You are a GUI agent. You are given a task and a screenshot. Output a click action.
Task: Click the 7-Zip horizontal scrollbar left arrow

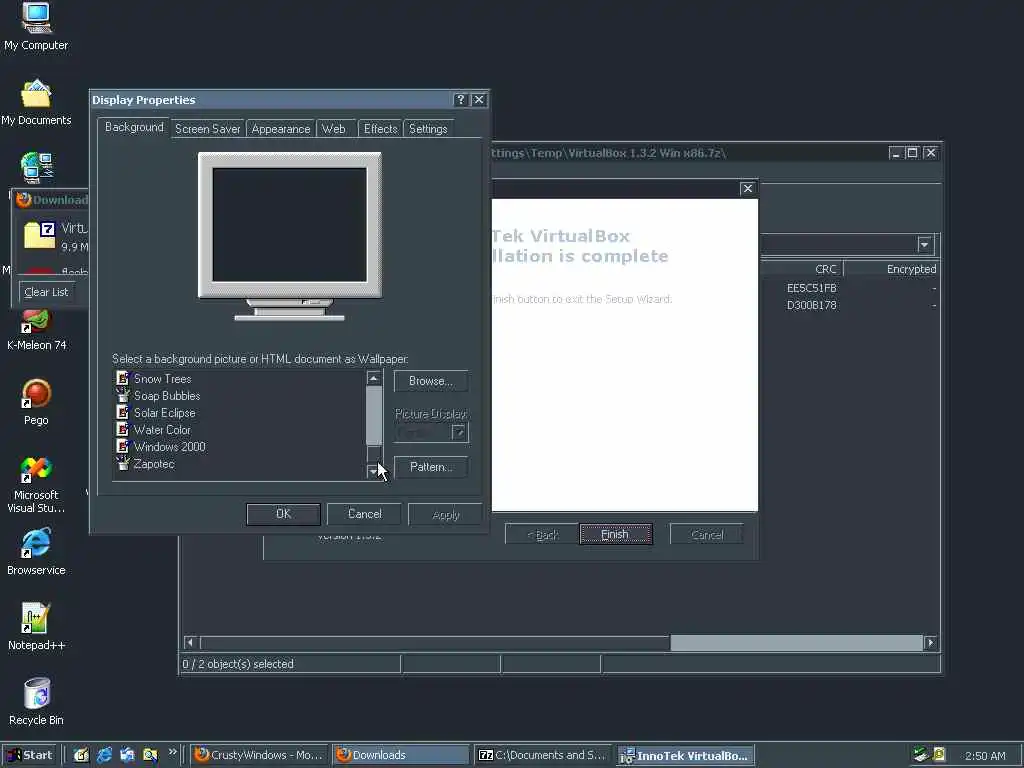[190, 643]
